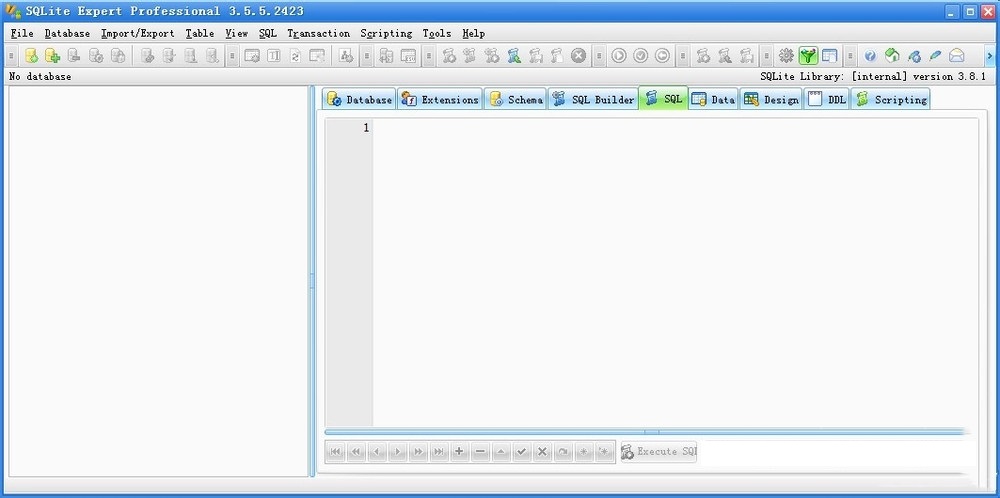Open the File menu
The width and height of the screenshot is (1000, 498).
point(22,33)
